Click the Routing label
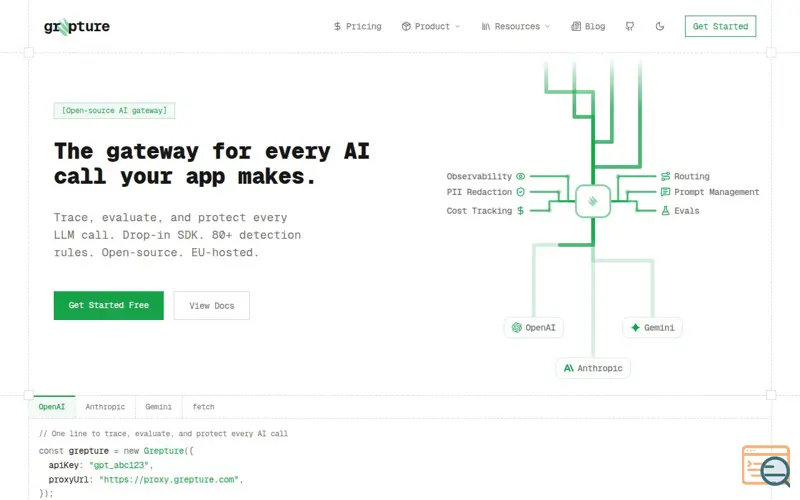 pos(692,177)
